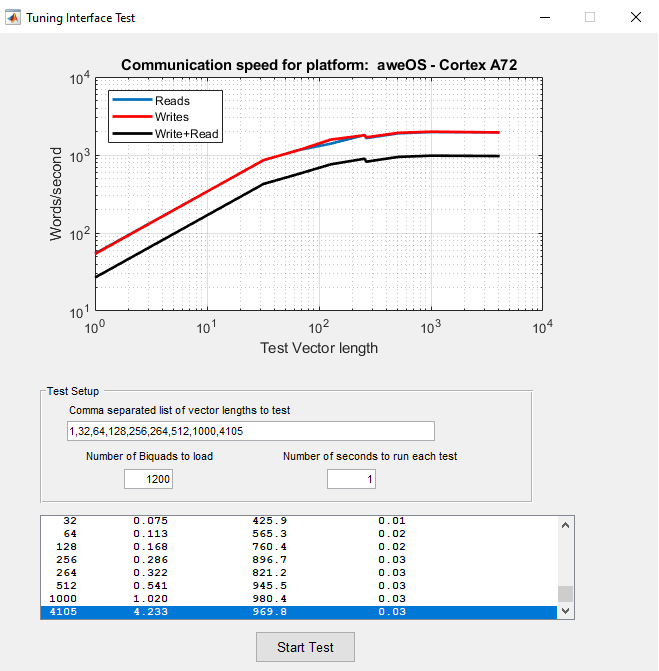This screenshot has width=659, height=671.
Task: Click the black Write+Read legend entry
Action: click(x=186, y=133)
